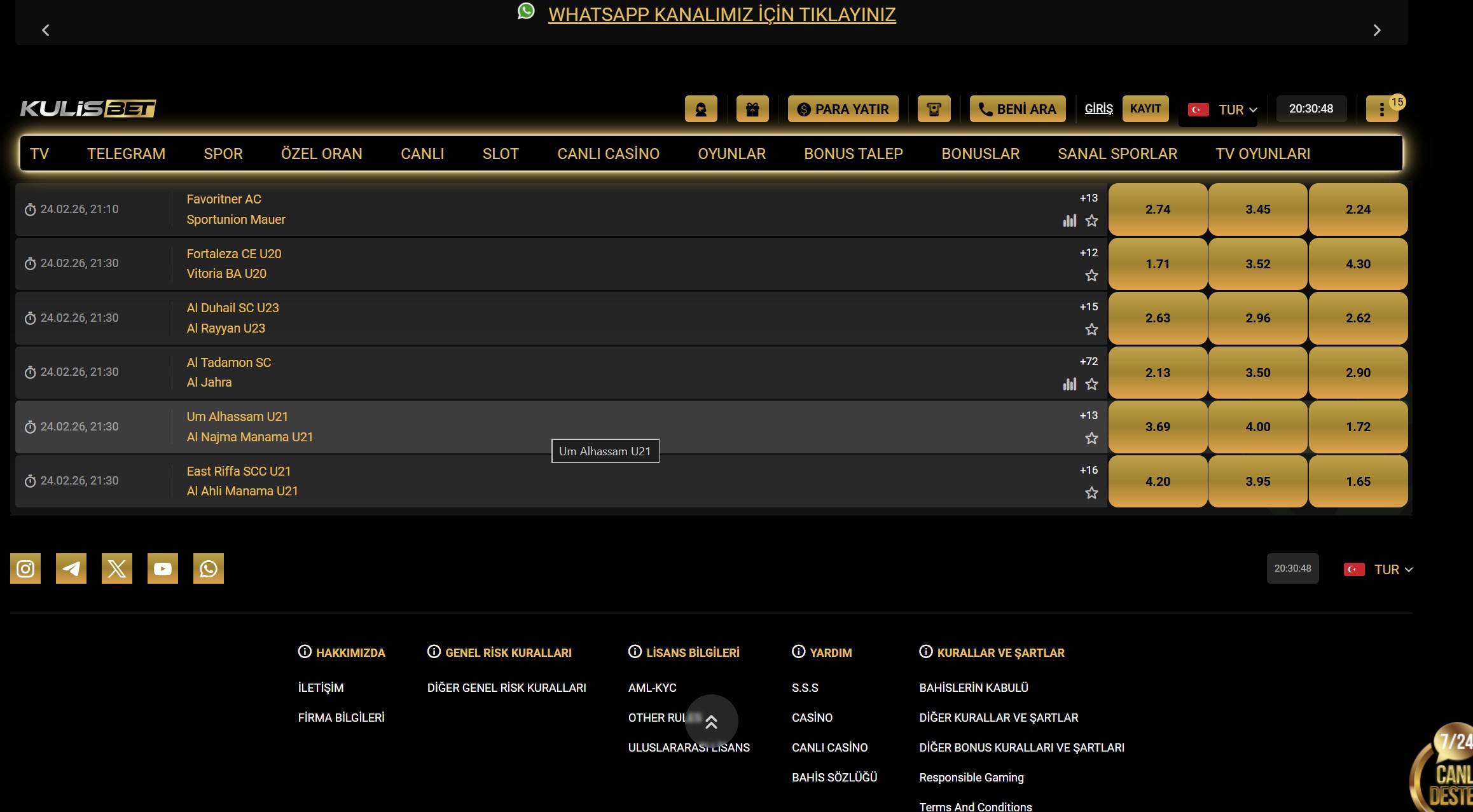Viewport: 1473px width, 812px height.
Task: Click the YouTube icon in footer
Action: (163, 568)
